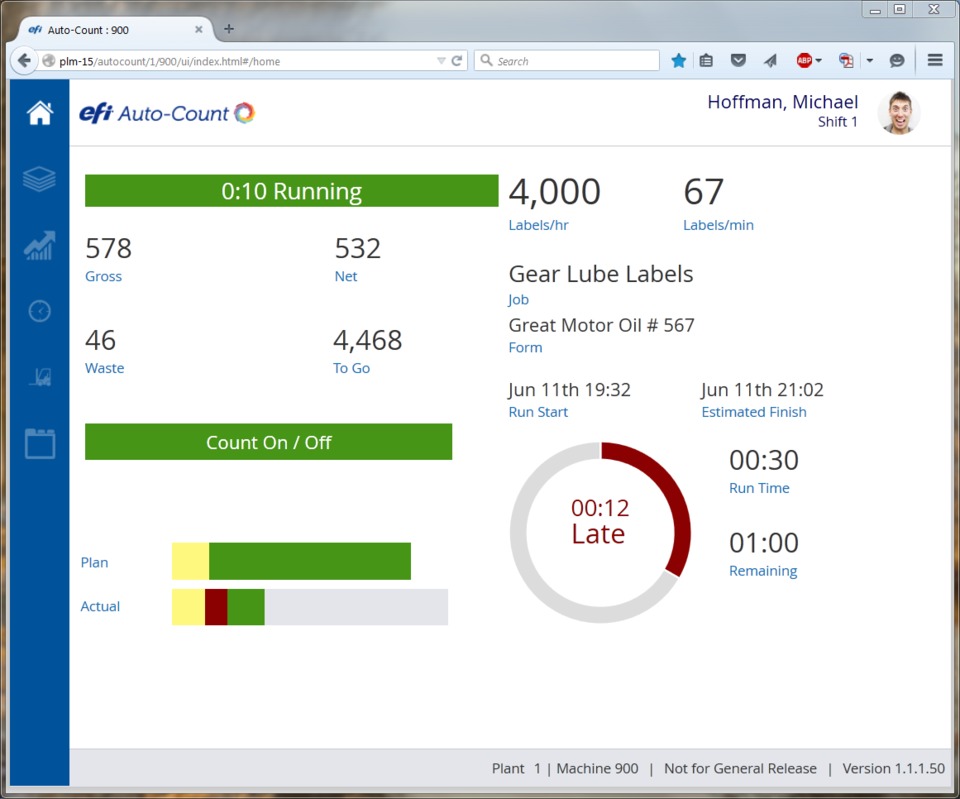Click the 4,000 labels per hour value
960x799 pixels.
pyautogui.click(x=554, y=192)
